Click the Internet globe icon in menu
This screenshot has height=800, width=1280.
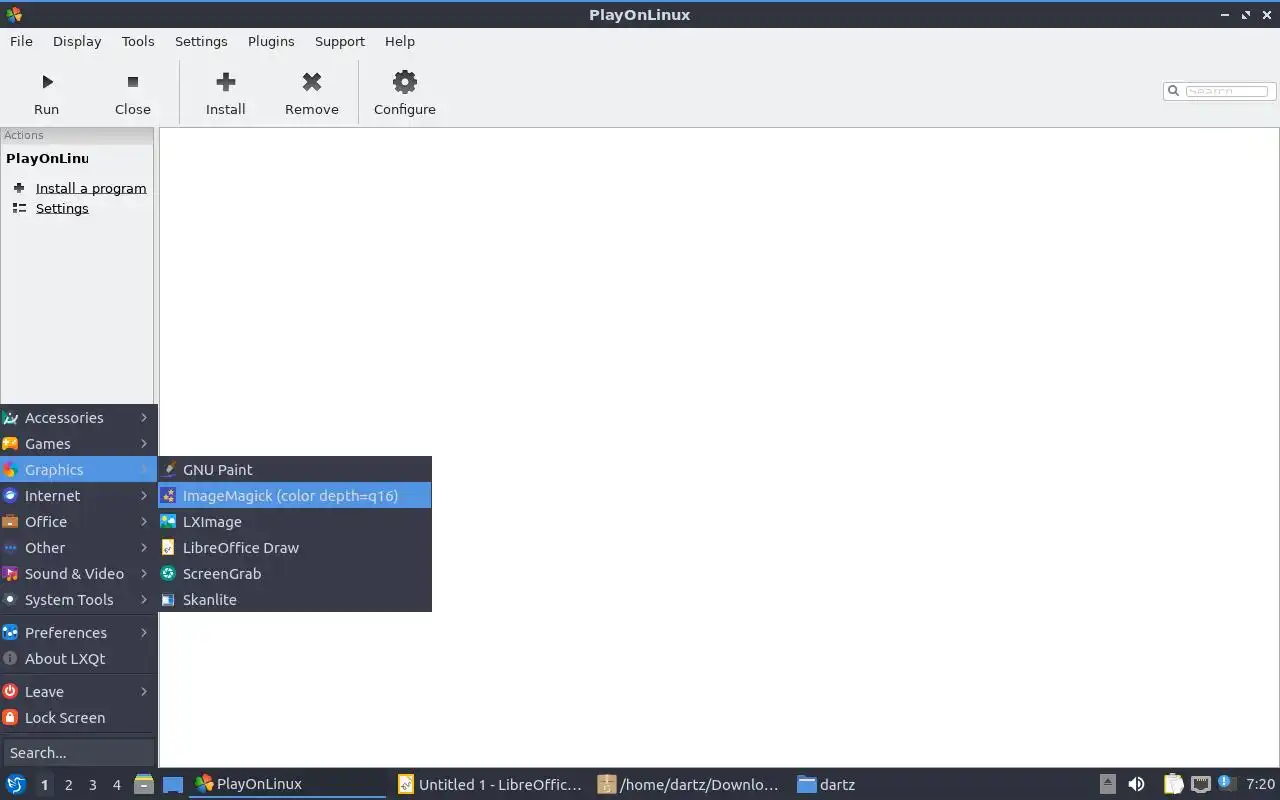11,495
